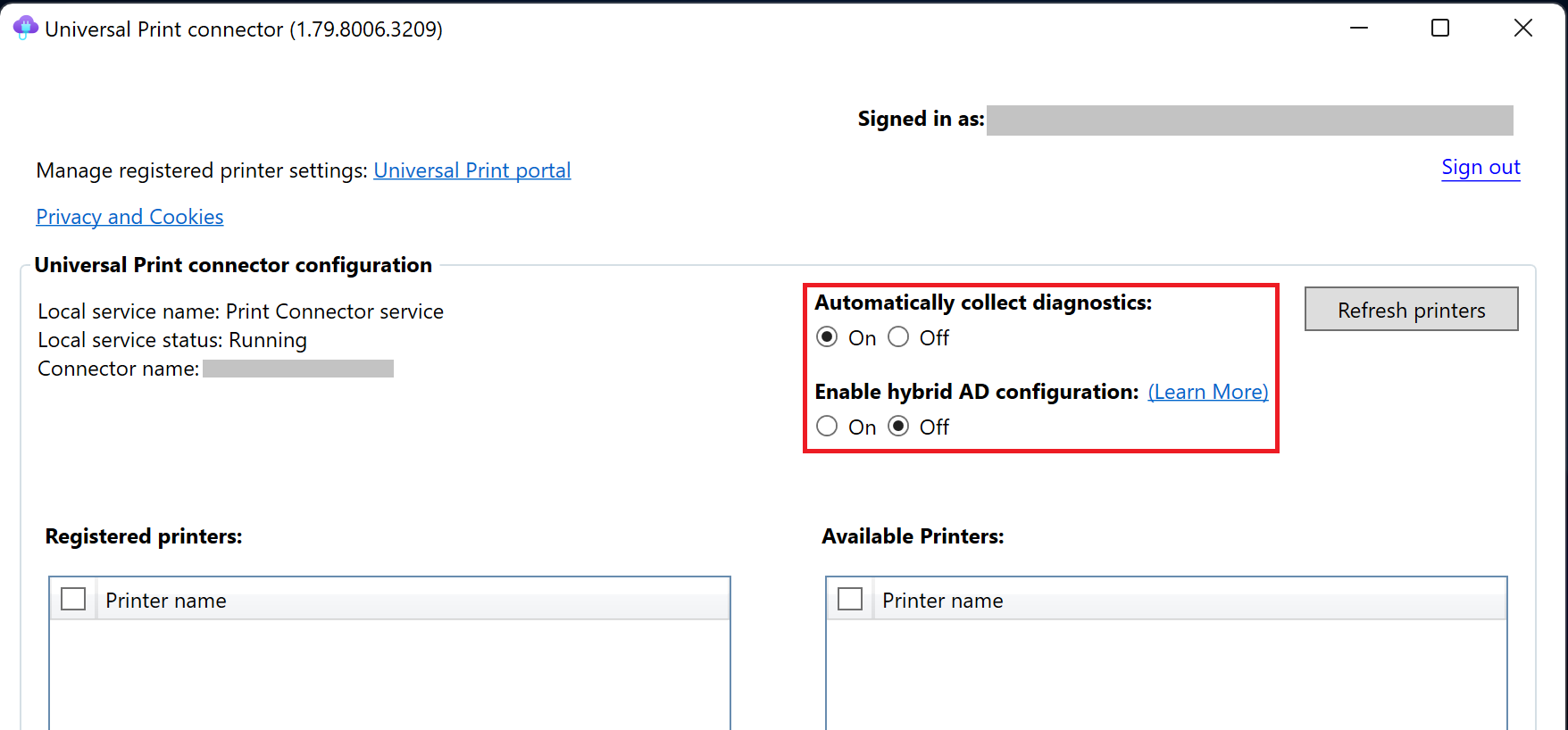Image resolution: width=1568 pixels, height=730 pixels.
Task: Click the Sign out link
Action: tap(1480, 168)
